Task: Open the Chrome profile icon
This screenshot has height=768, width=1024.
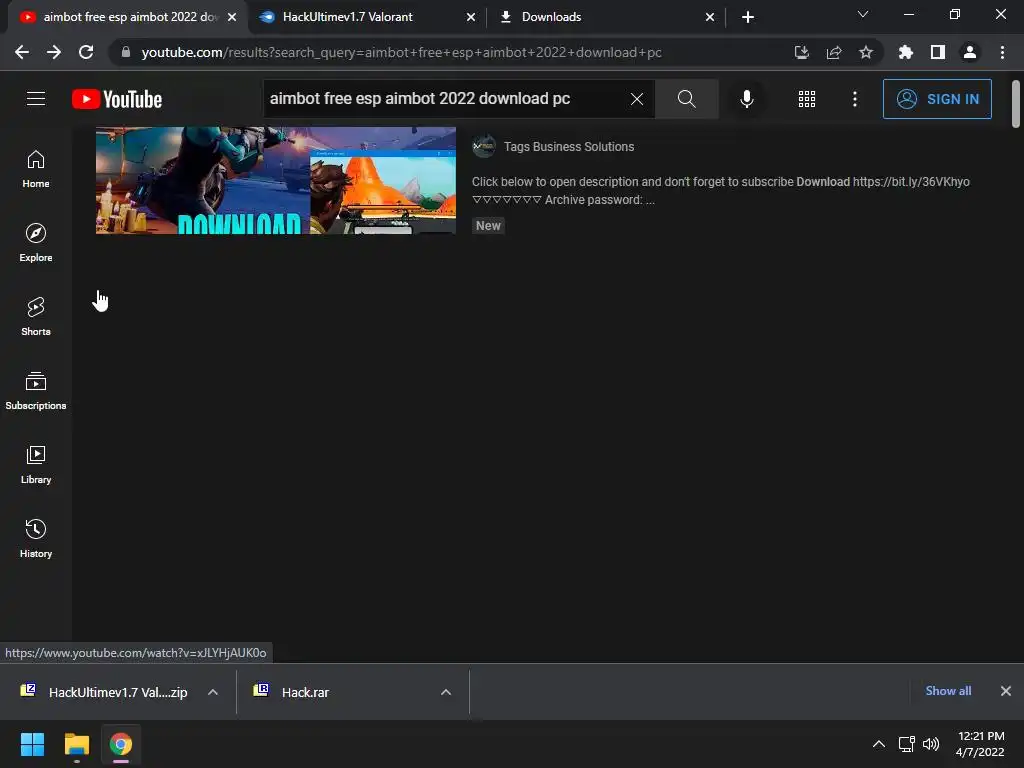Action: pyautogui.click(x=969, y=52)
